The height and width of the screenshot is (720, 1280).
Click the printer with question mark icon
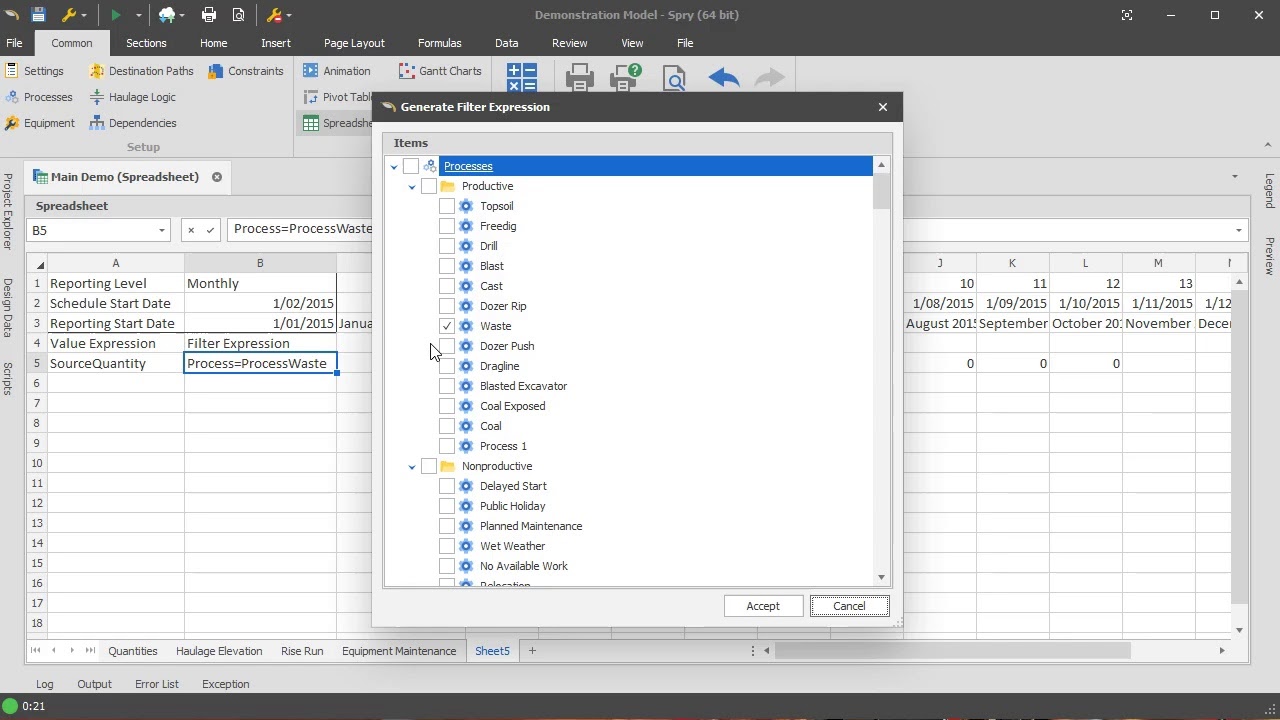pyautogui.click(x=626, y=78)
